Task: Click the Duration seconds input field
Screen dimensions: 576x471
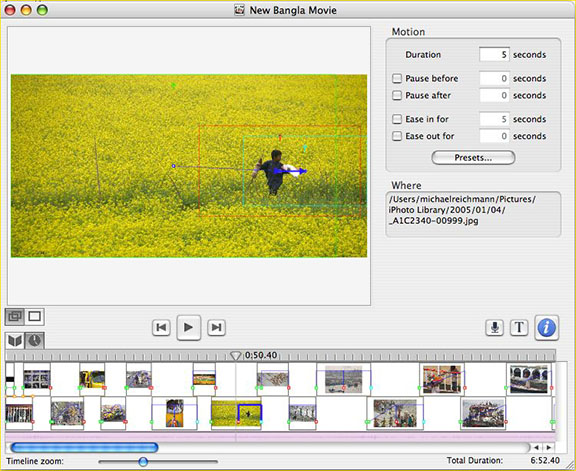Action: 494,54
